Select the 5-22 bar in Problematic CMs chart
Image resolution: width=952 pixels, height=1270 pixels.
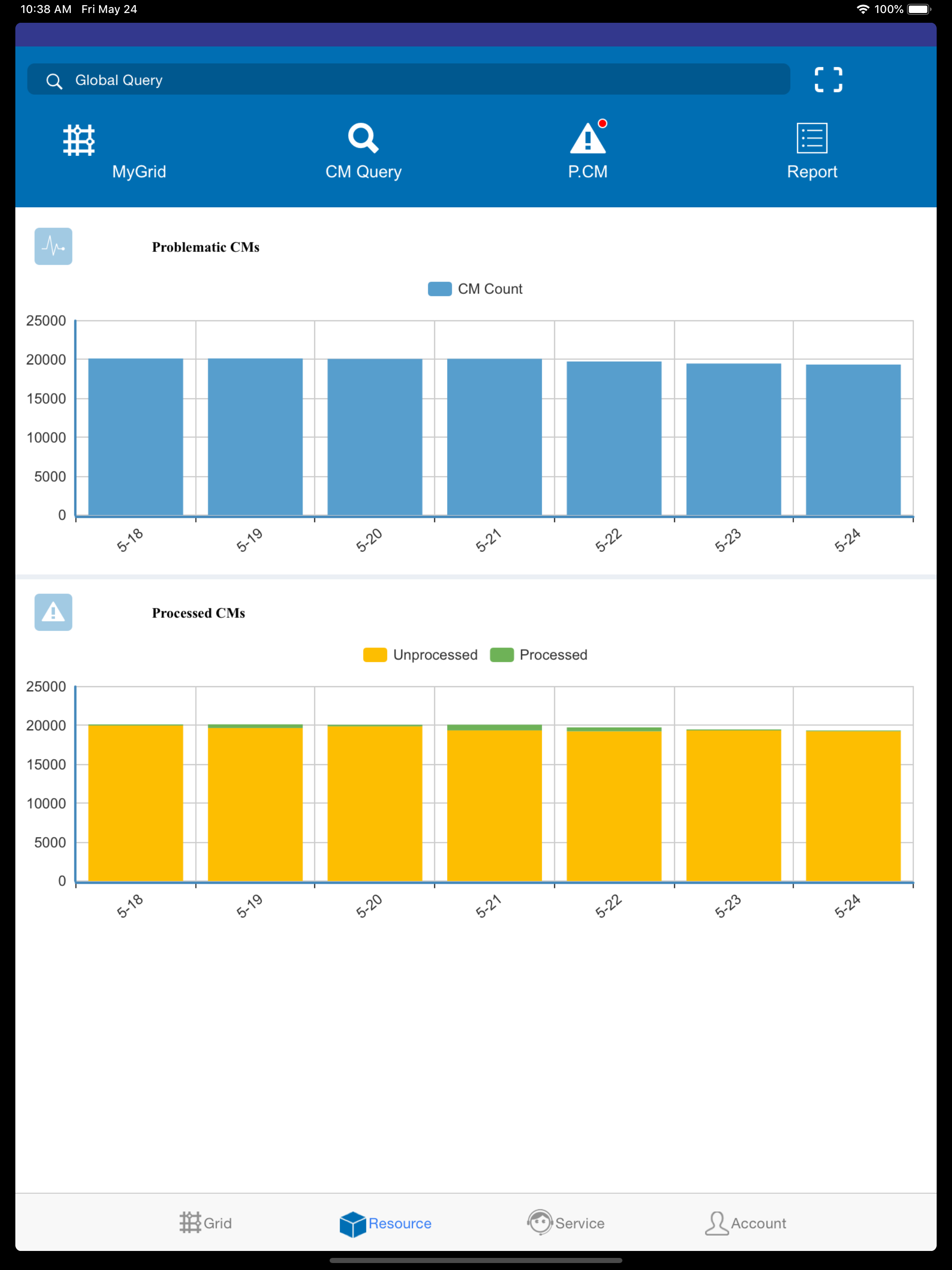pos(614,438)
